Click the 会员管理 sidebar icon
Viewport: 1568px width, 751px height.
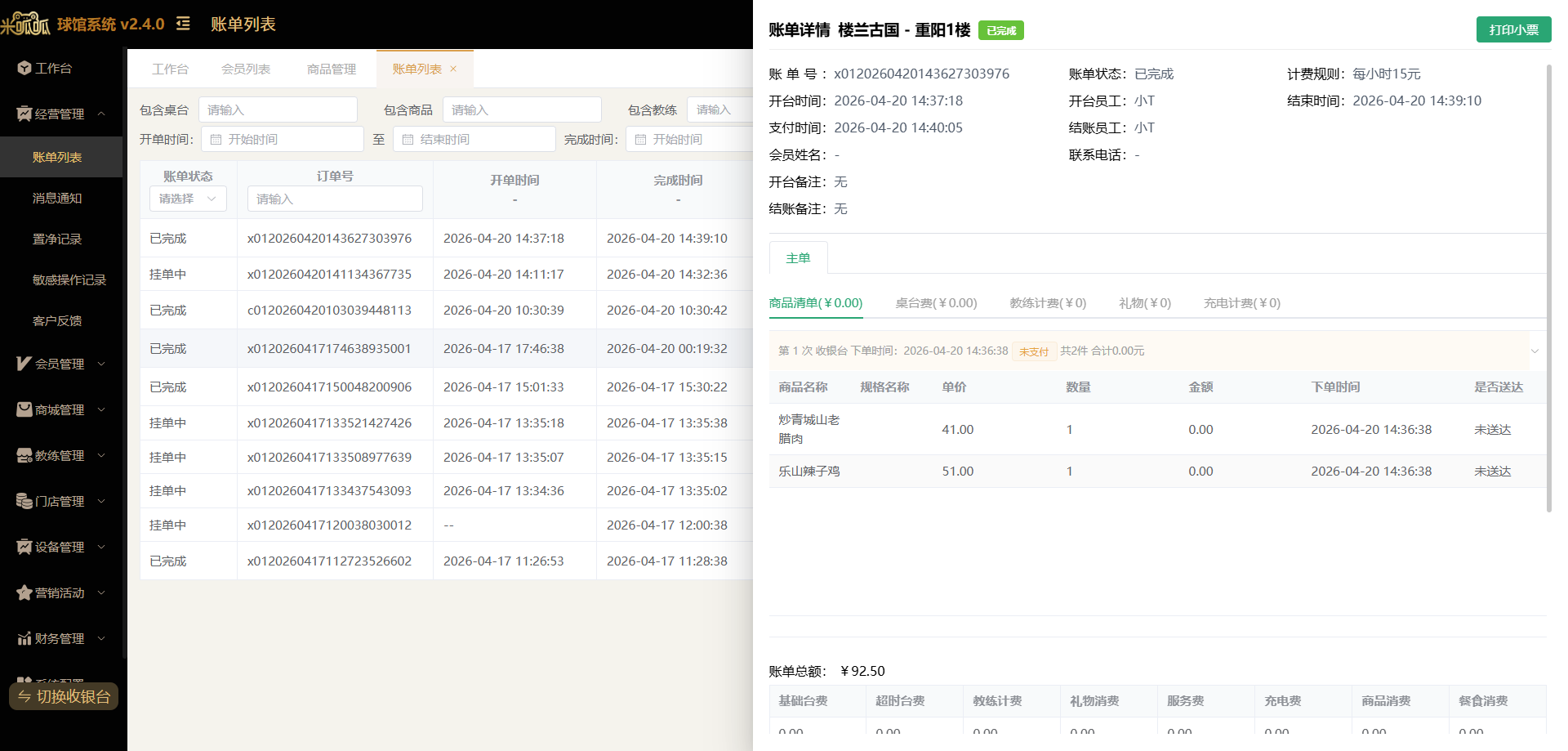click(24, 364)
